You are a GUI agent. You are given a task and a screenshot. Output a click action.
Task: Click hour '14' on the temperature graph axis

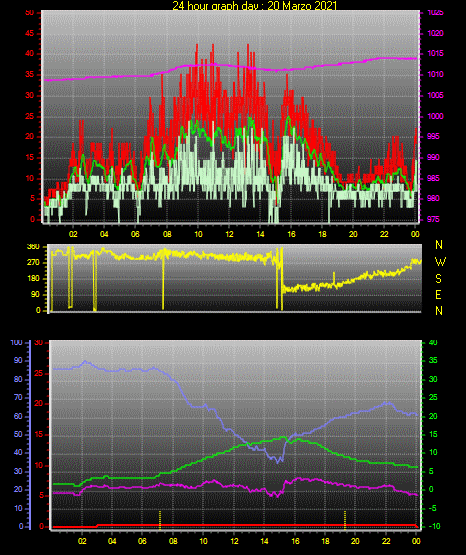(264, 541)
